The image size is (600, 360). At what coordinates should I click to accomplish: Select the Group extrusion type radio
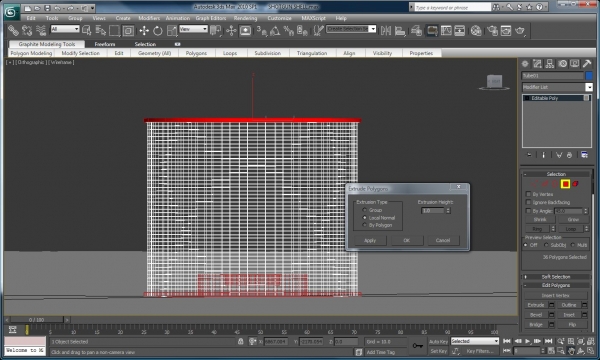point(364,210)
